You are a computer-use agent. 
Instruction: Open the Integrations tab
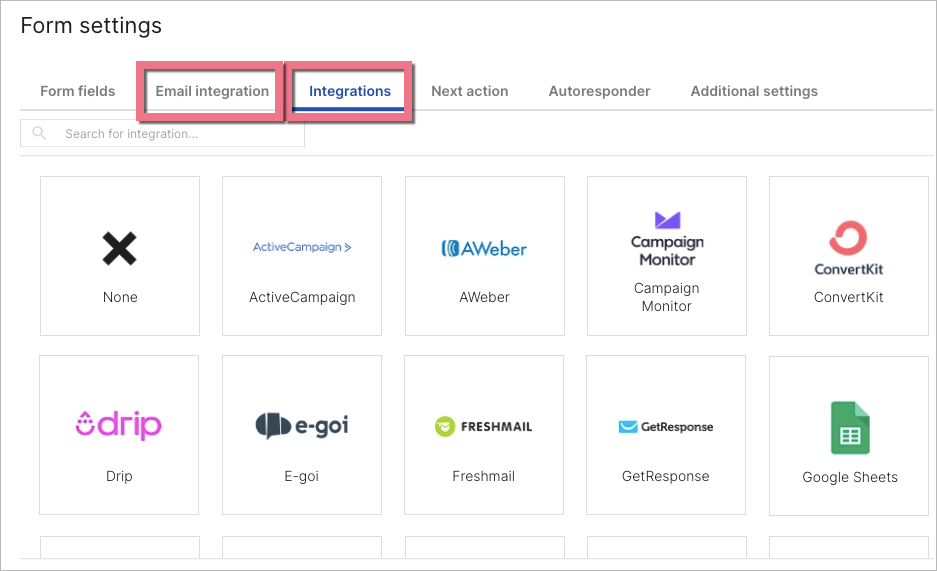coord(350,91)
